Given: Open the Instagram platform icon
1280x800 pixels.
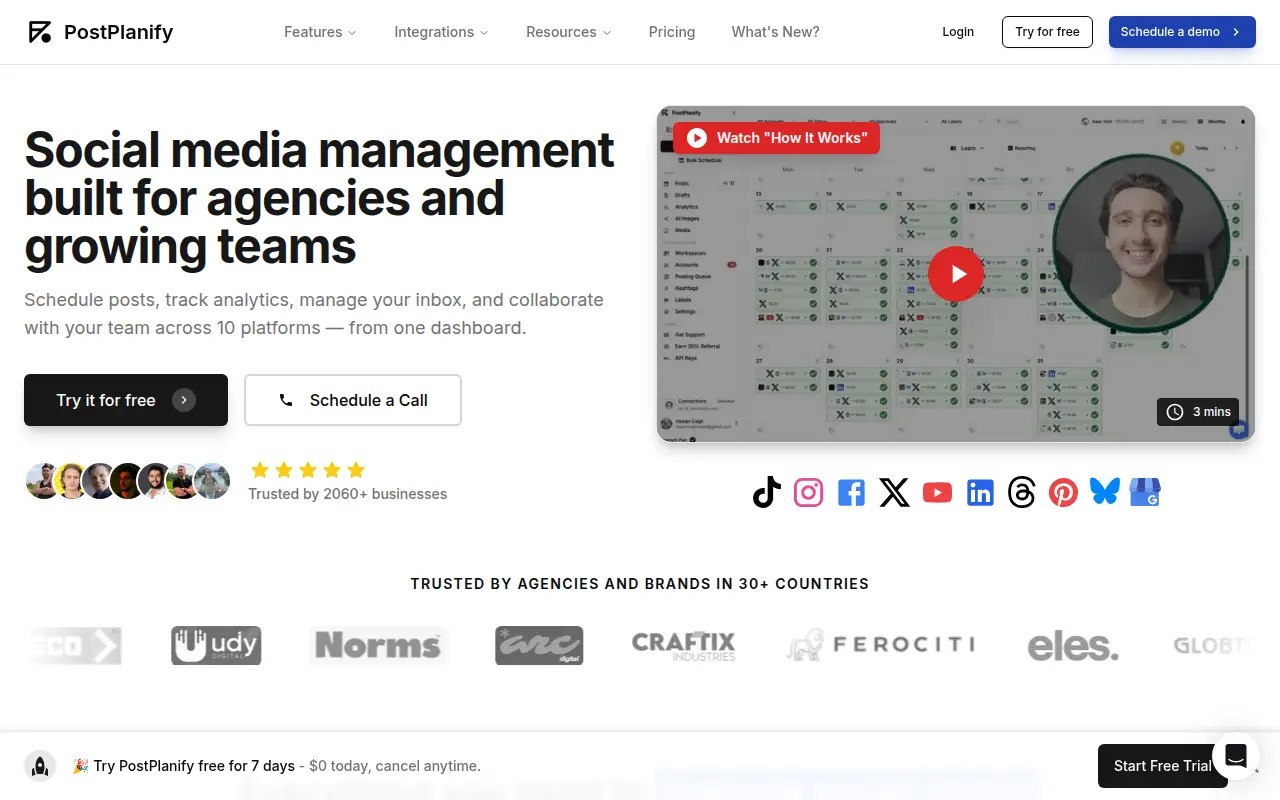Looking at the screenshot, I should click(809, 492).
